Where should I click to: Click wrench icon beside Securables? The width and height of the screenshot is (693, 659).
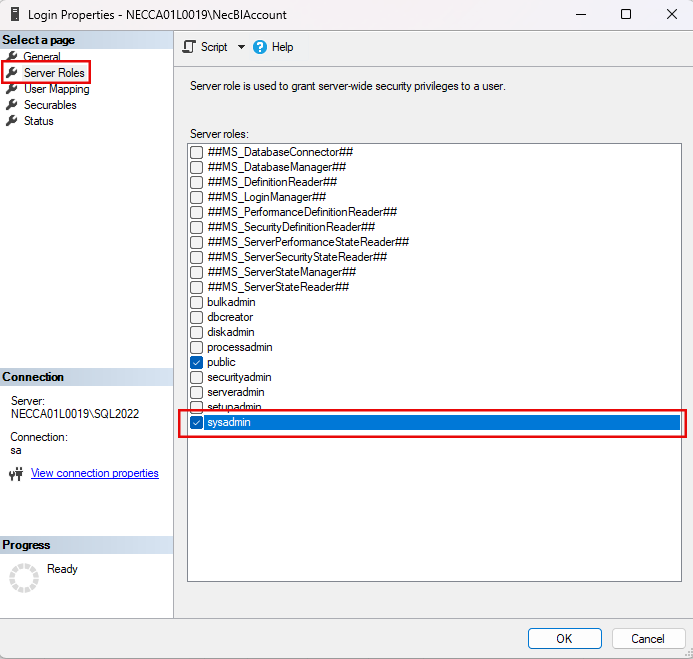(x=13, y=105)
